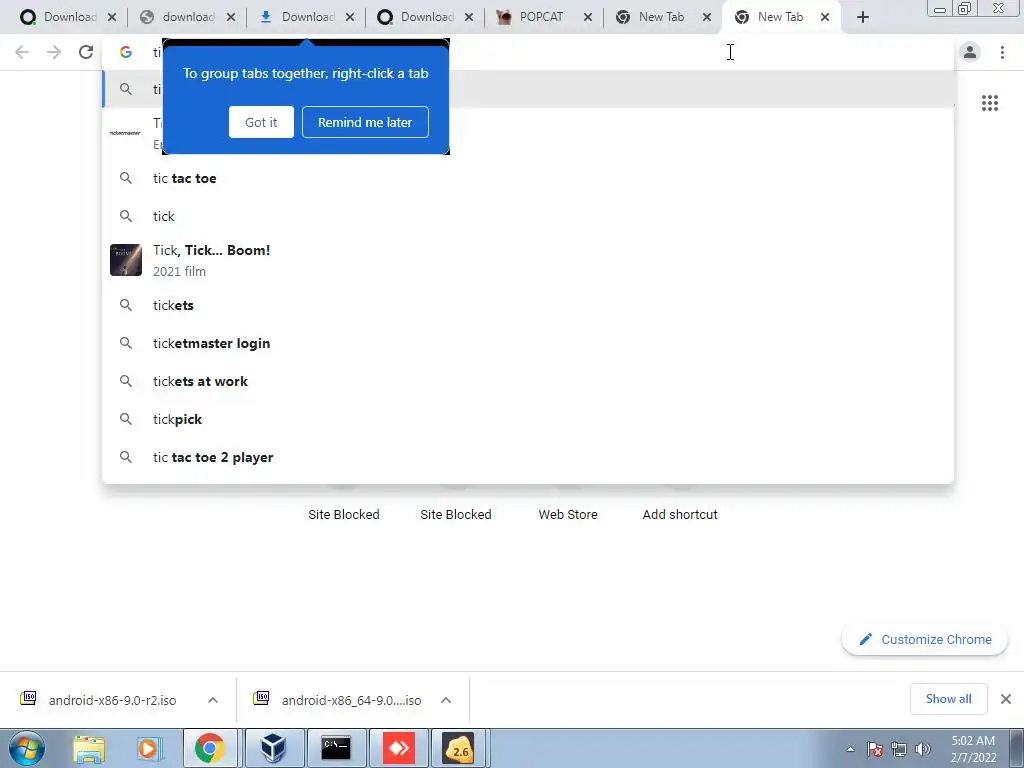Click Remind me later button
Image resolution: width=1024 pixels, height=768 pixels.
pyautogui.click(x=365, y=122)
